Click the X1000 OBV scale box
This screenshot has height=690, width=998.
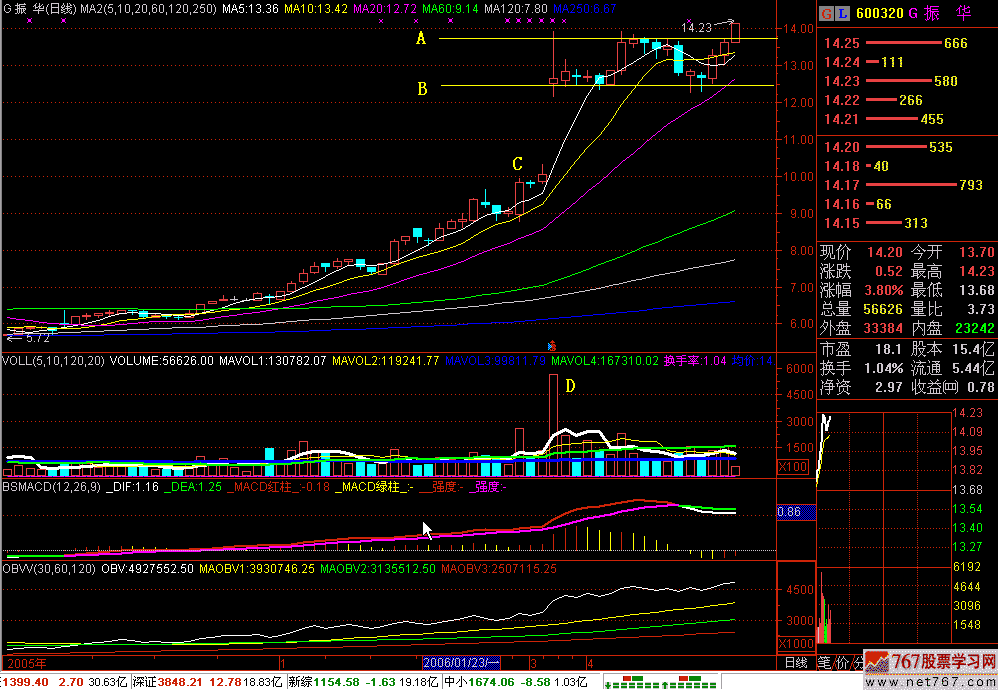click(x=795, y=644)
